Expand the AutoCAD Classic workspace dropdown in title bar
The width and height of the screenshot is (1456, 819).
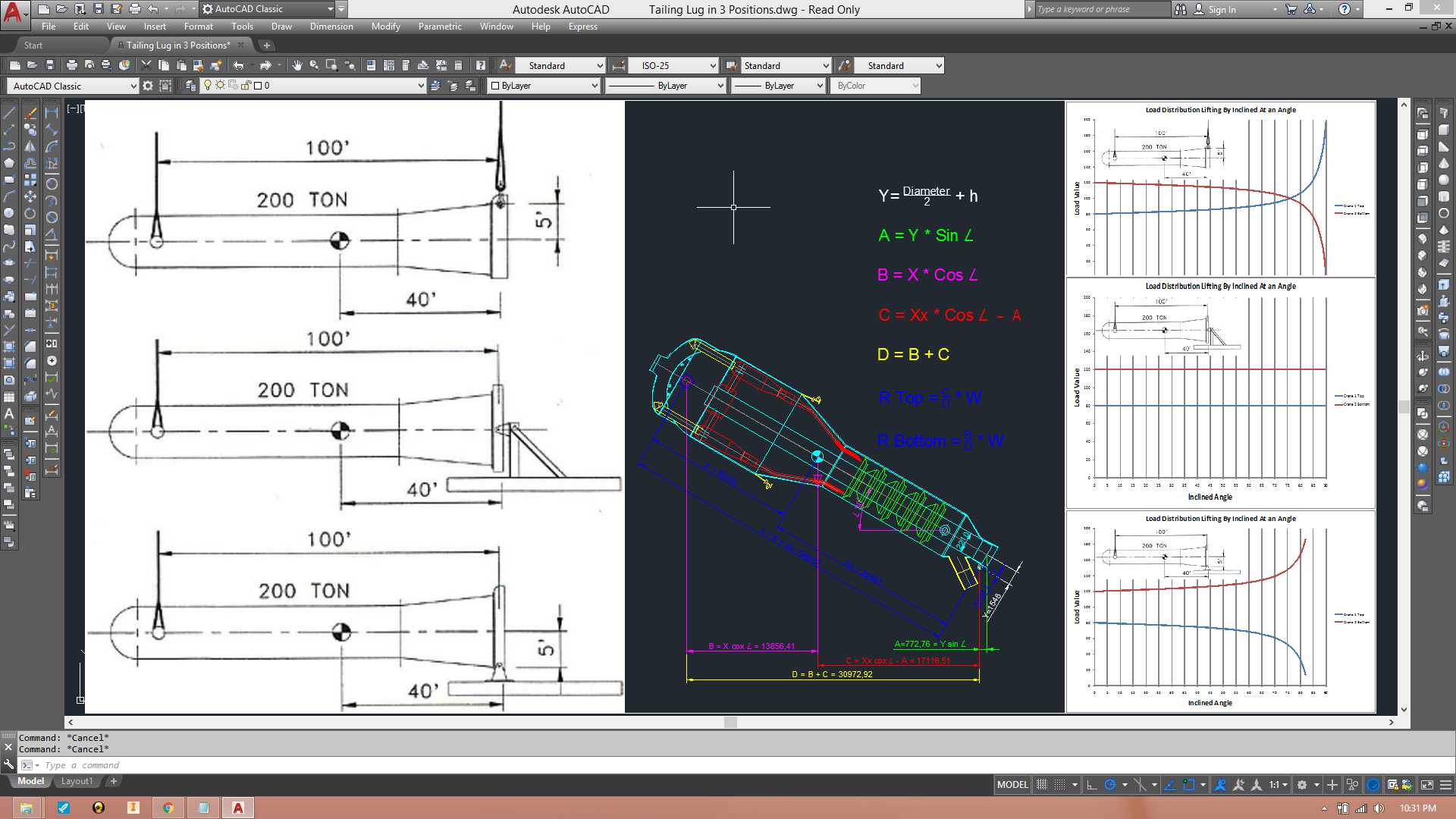pyautogui.click(x=330, y=9)
